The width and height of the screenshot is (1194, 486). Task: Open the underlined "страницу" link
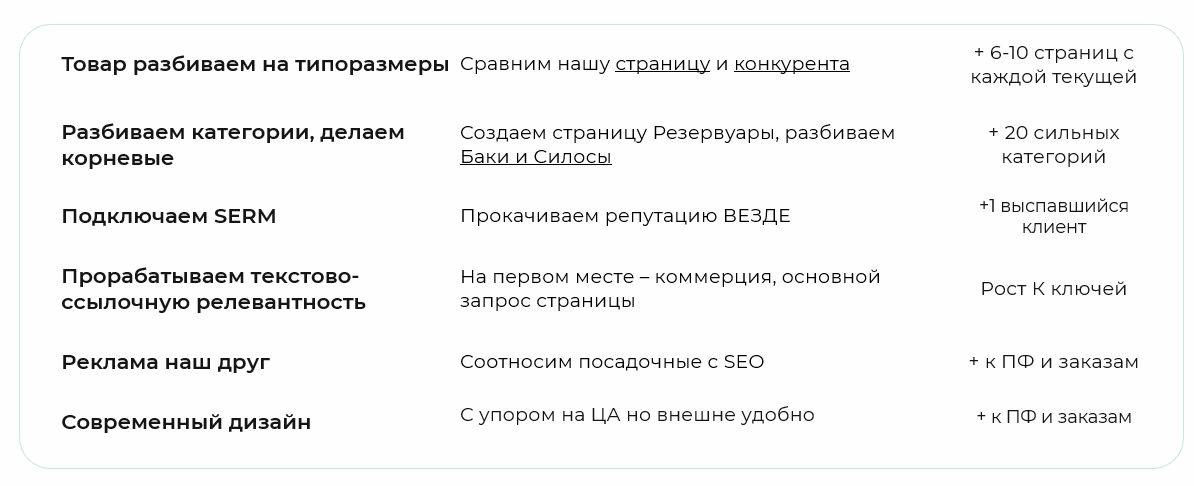coord(662,64)
